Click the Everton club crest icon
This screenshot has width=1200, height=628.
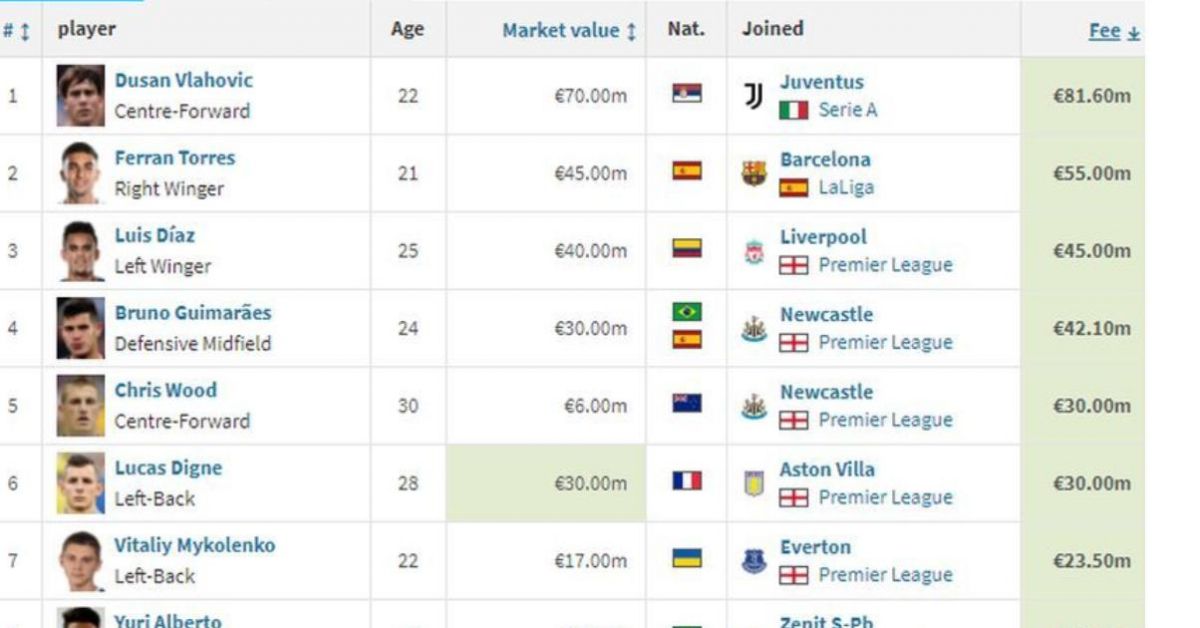tap(754, 561)
